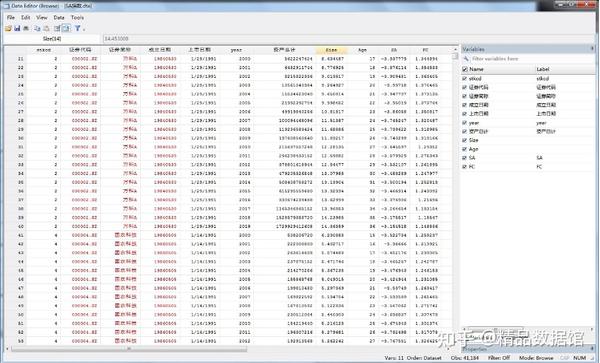
Task: Click the Open file toolbar icon
Action: click(8, 28)
